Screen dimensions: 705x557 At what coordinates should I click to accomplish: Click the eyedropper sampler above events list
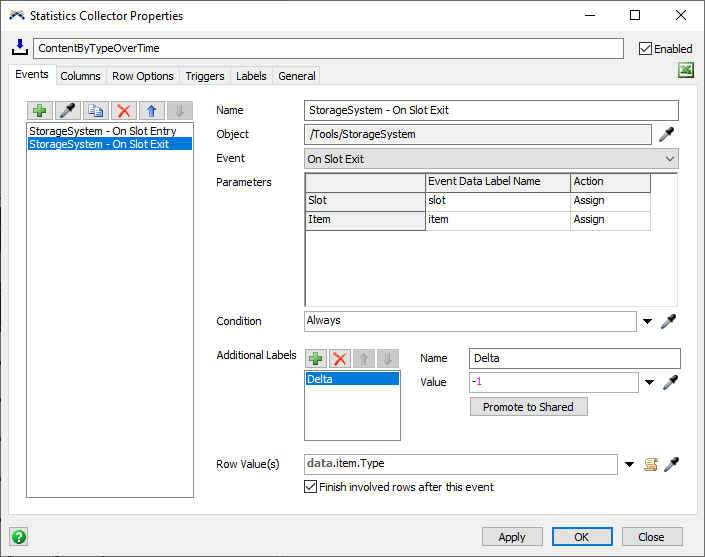click(x=68, y=111)
